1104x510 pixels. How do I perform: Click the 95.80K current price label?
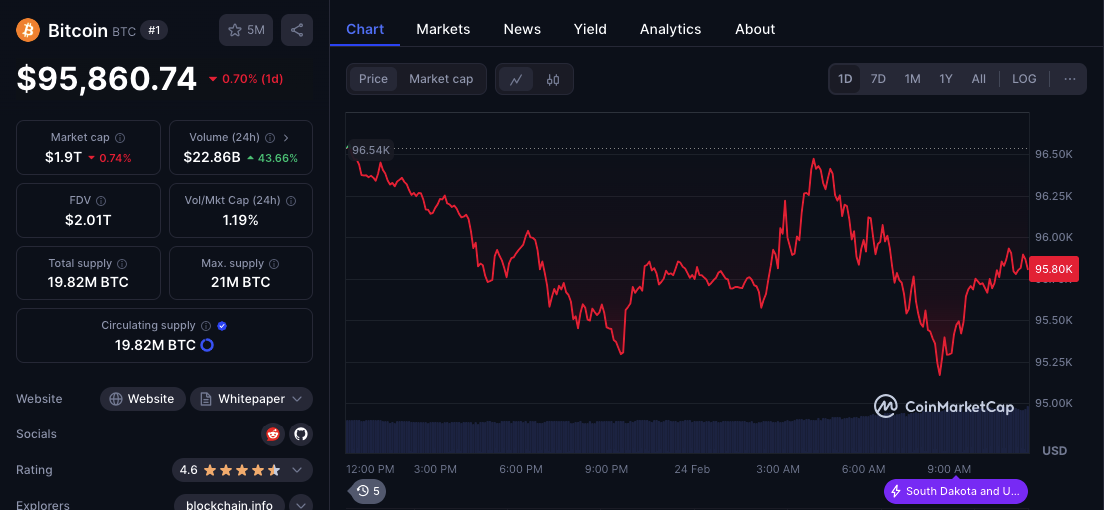(1053, 269)
